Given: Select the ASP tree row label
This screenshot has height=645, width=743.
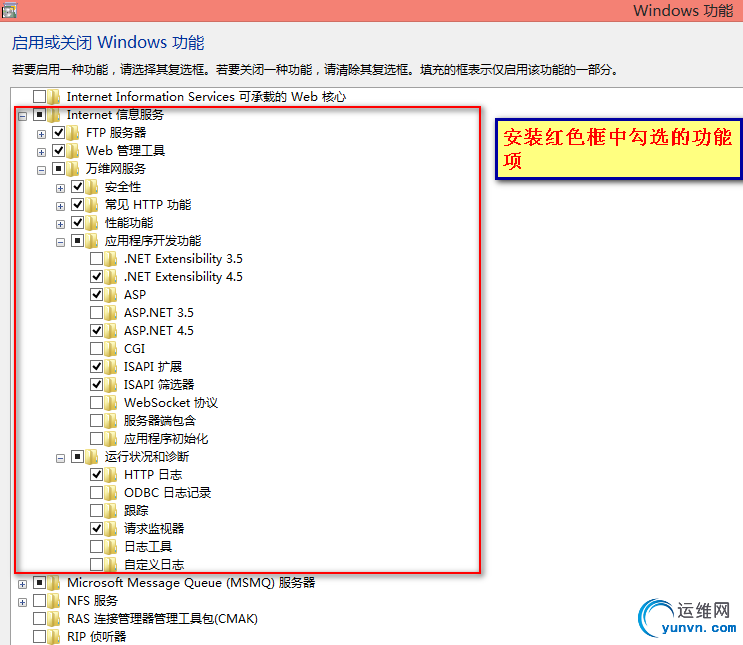Looking at the screenshot, I should 135,295.
